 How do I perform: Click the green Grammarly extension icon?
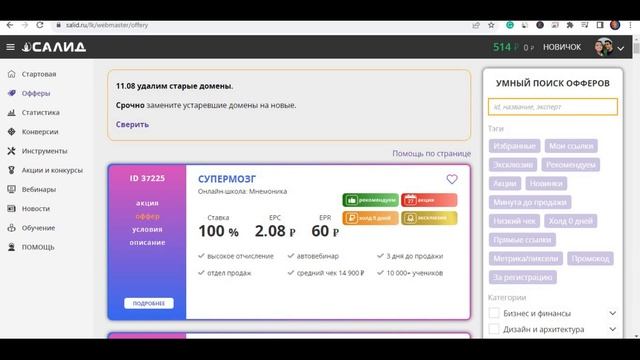click(x=510, y=25)
